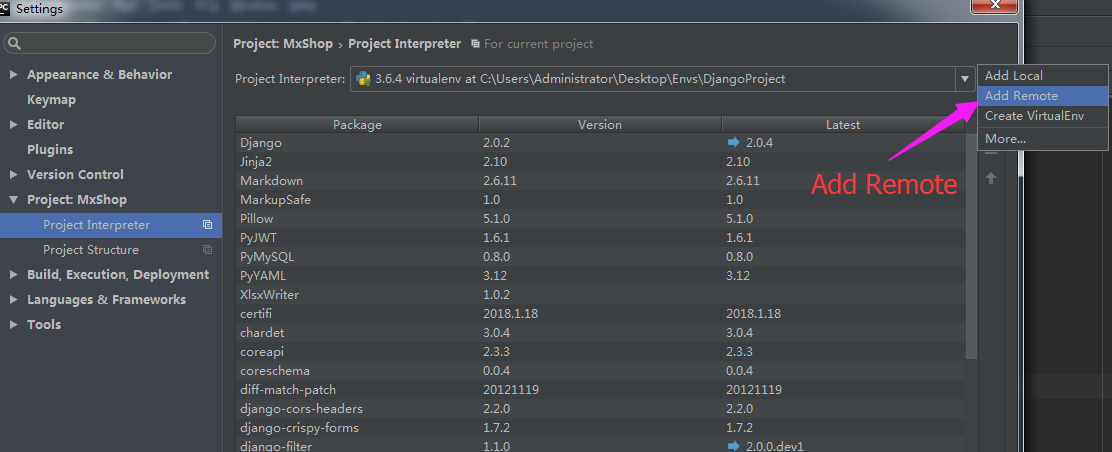The width and height of the screenshot is (1112, 452).
Task: Expand the Editor settings section
Action: [x=13, y=124]
